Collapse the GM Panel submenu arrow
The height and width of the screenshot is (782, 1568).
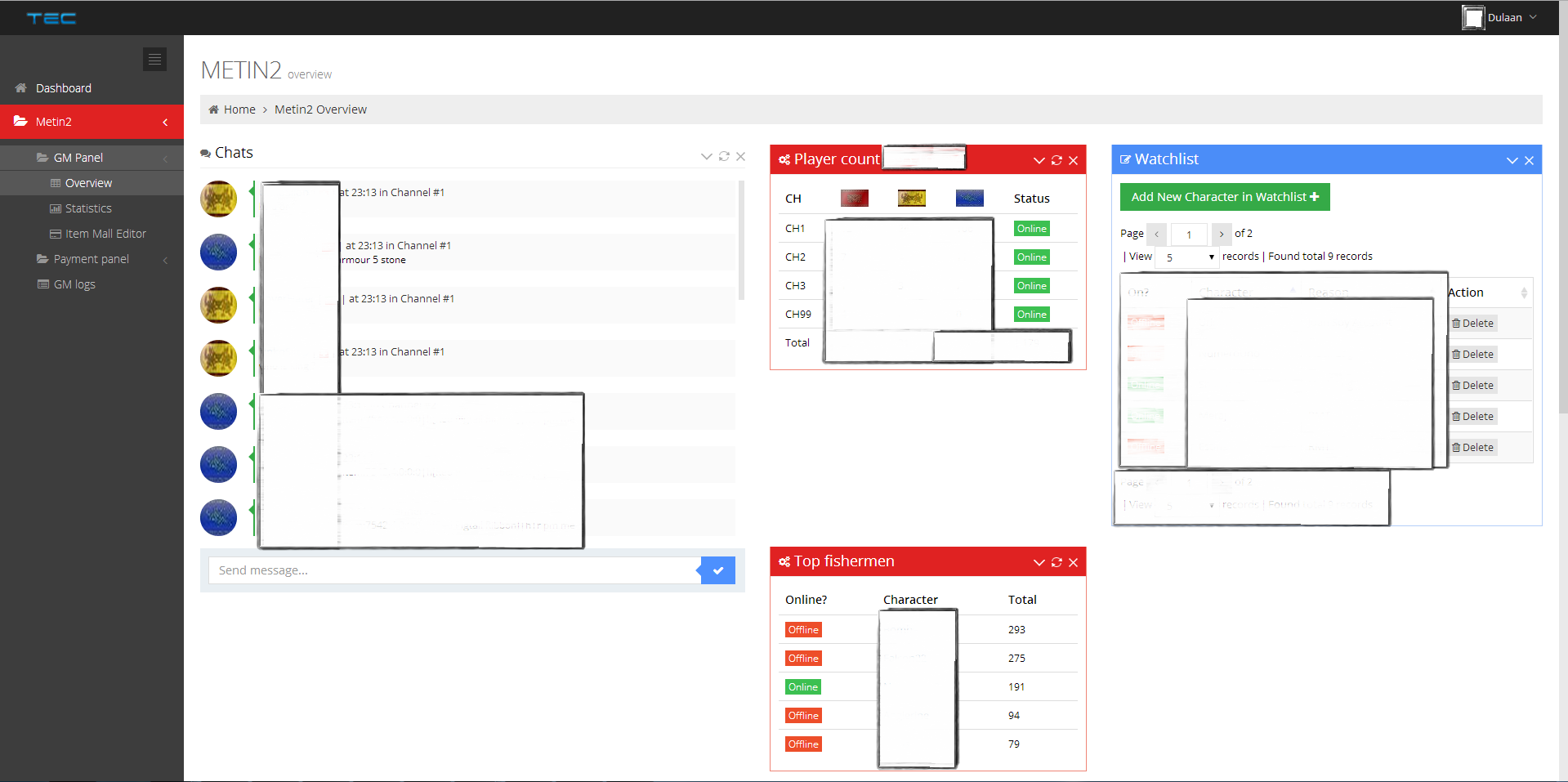(x=165, y=159)
